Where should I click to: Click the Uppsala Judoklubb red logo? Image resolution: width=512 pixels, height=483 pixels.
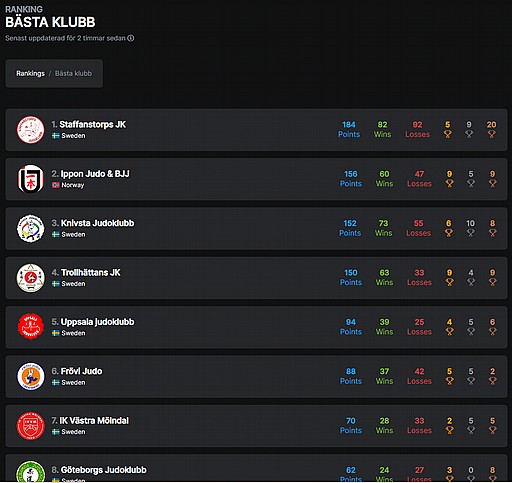[x=31, y=327]
